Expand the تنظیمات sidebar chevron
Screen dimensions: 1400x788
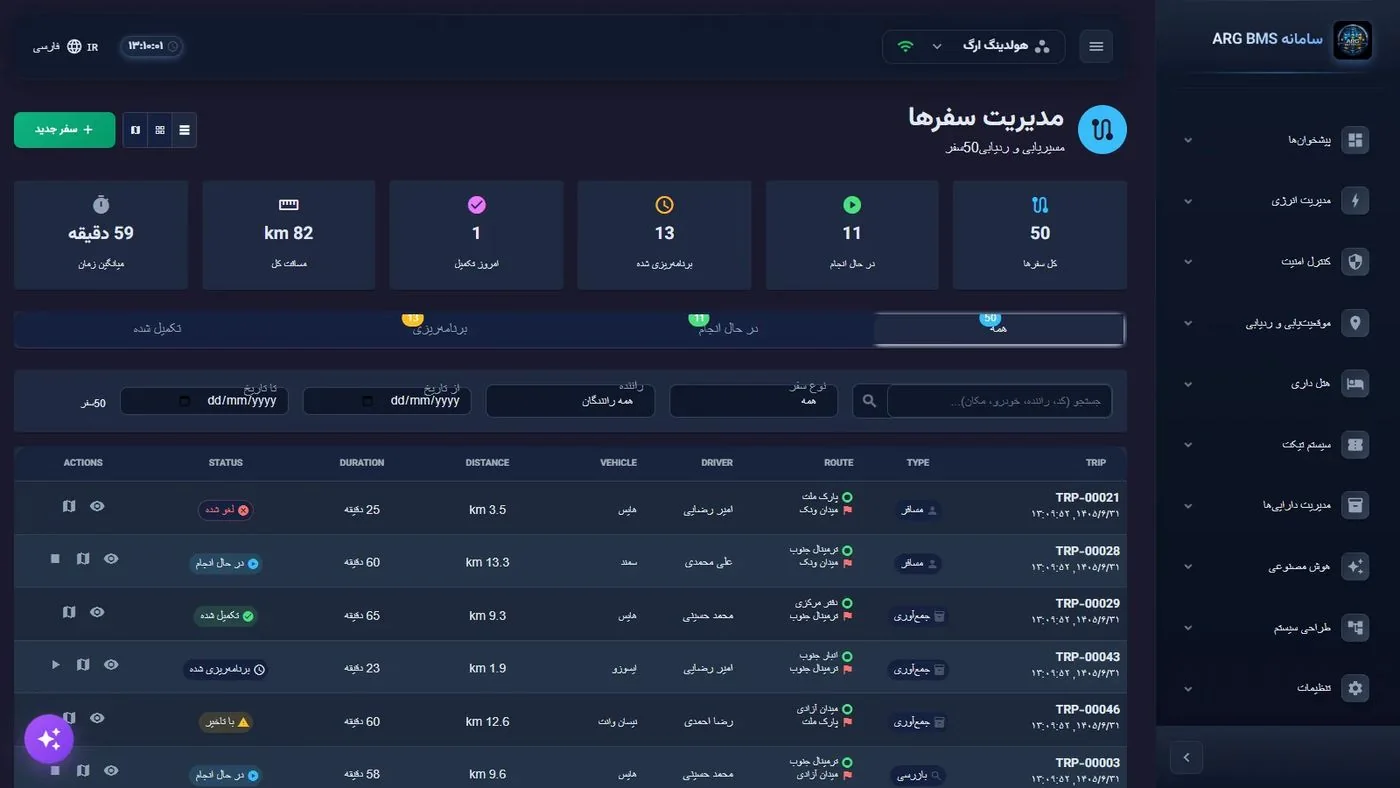coord(1188,688)
